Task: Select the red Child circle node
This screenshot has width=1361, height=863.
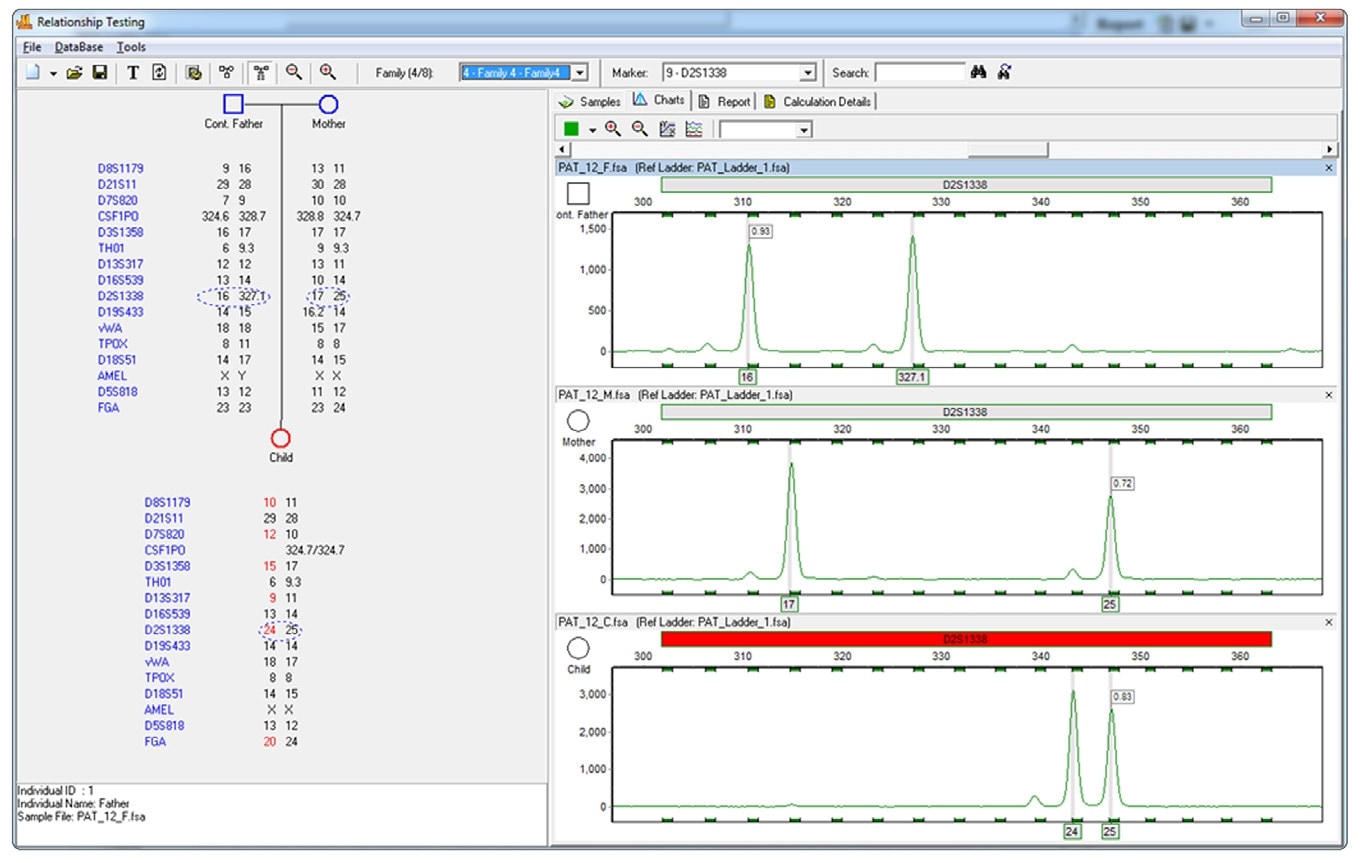Action: pos(281,438)
